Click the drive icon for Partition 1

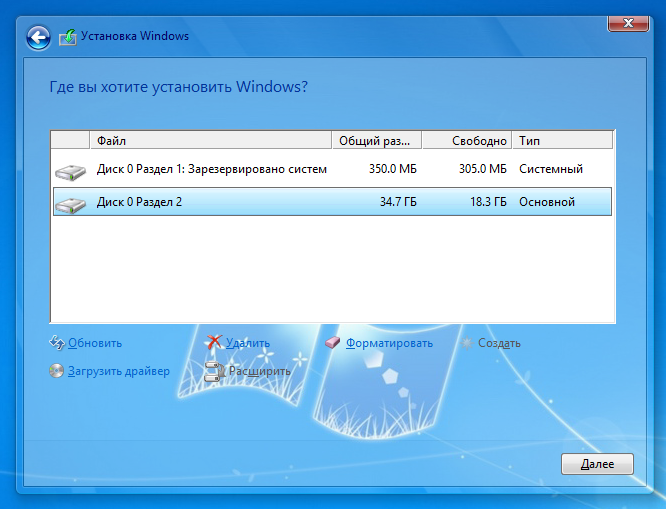[x=71, y=170]
